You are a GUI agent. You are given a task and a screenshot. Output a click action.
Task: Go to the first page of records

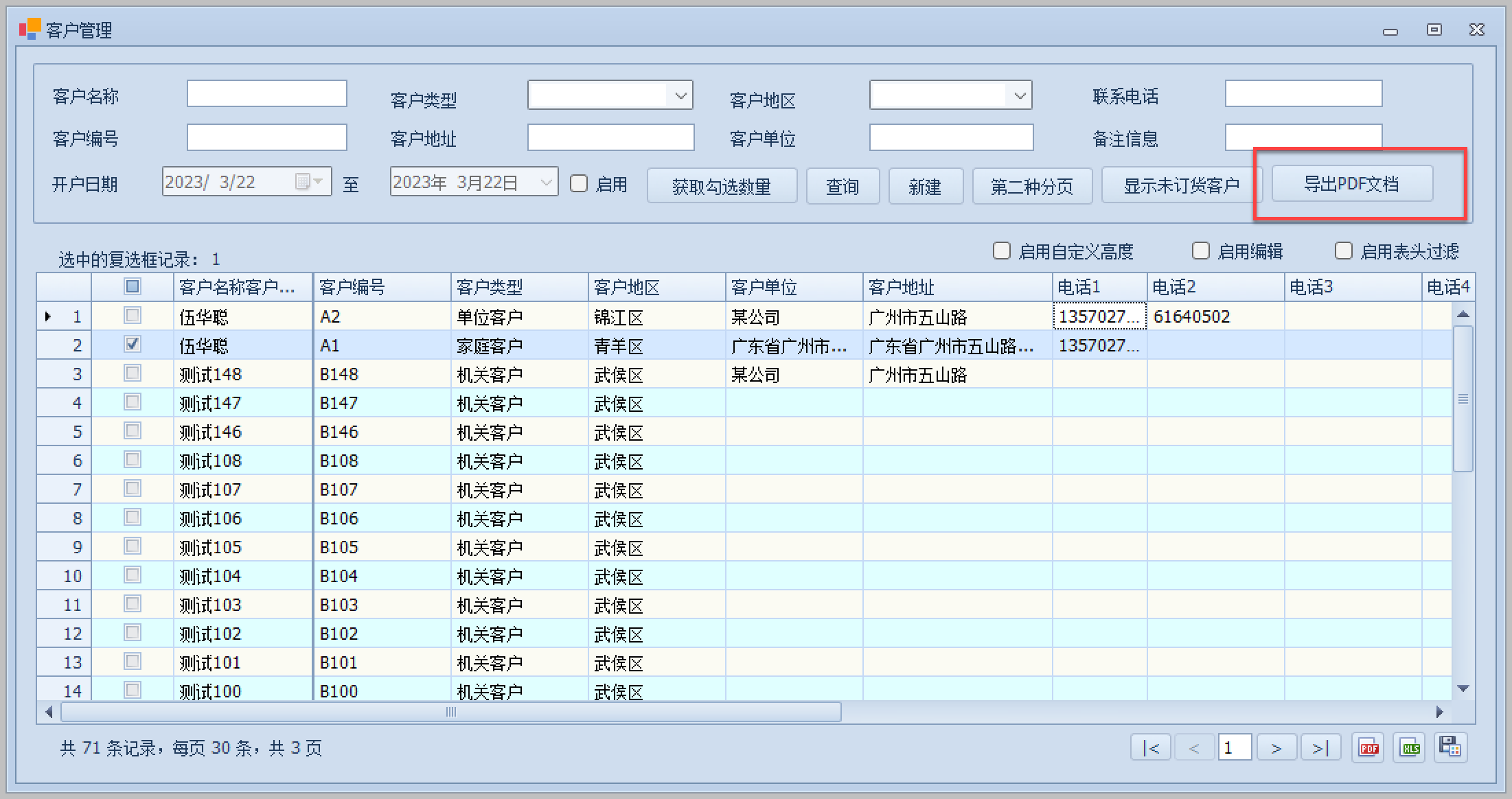1152,748
